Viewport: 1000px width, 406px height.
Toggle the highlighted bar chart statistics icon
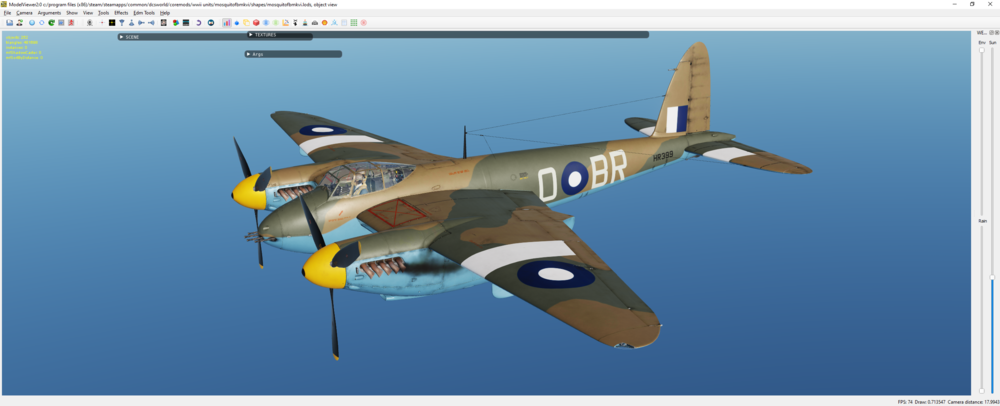[226, 22]
